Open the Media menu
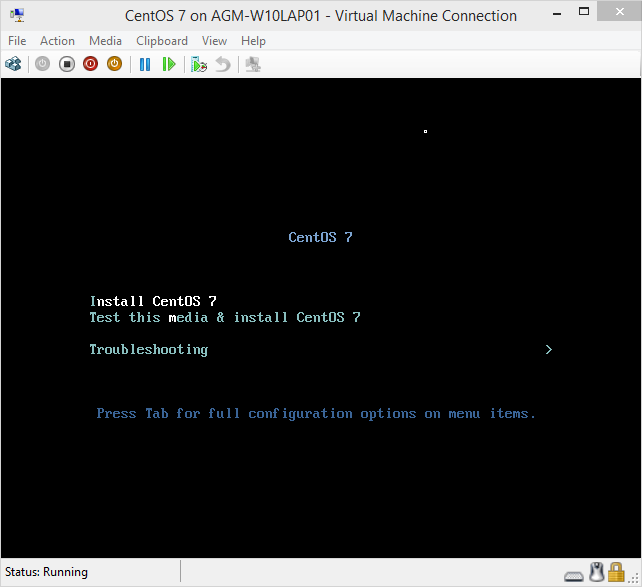Viewport: 642px width, 587px height. 105,41
